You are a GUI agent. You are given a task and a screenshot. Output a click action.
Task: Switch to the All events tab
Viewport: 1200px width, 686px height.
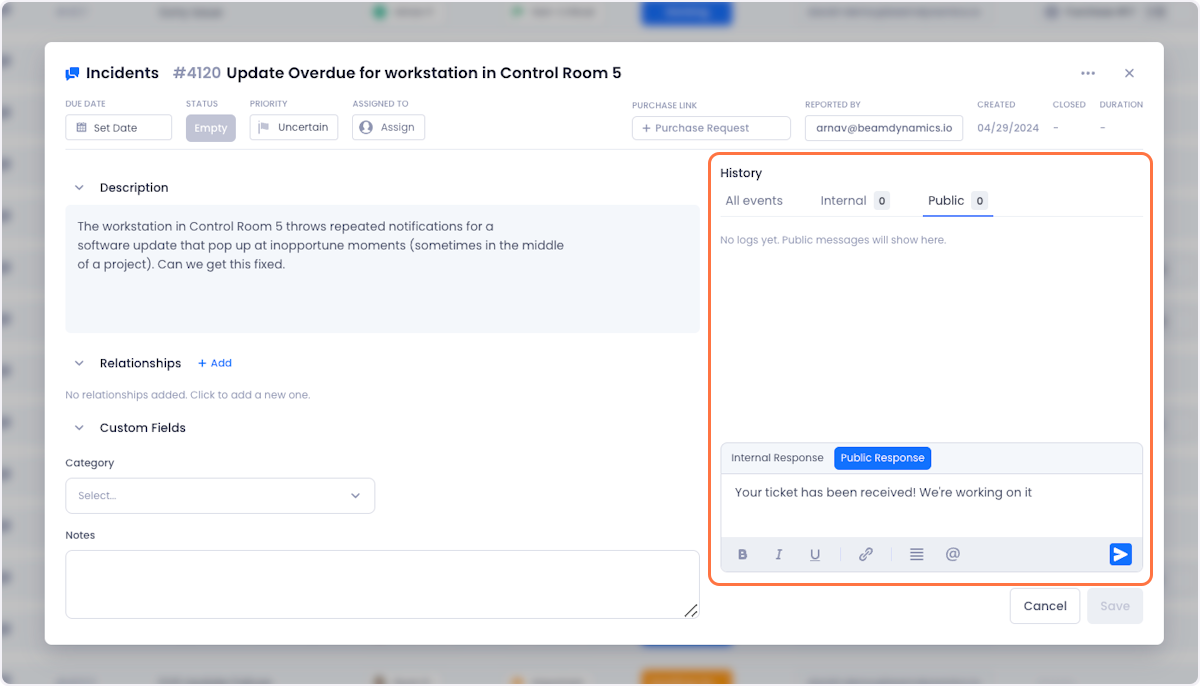(x=754, y=201)
